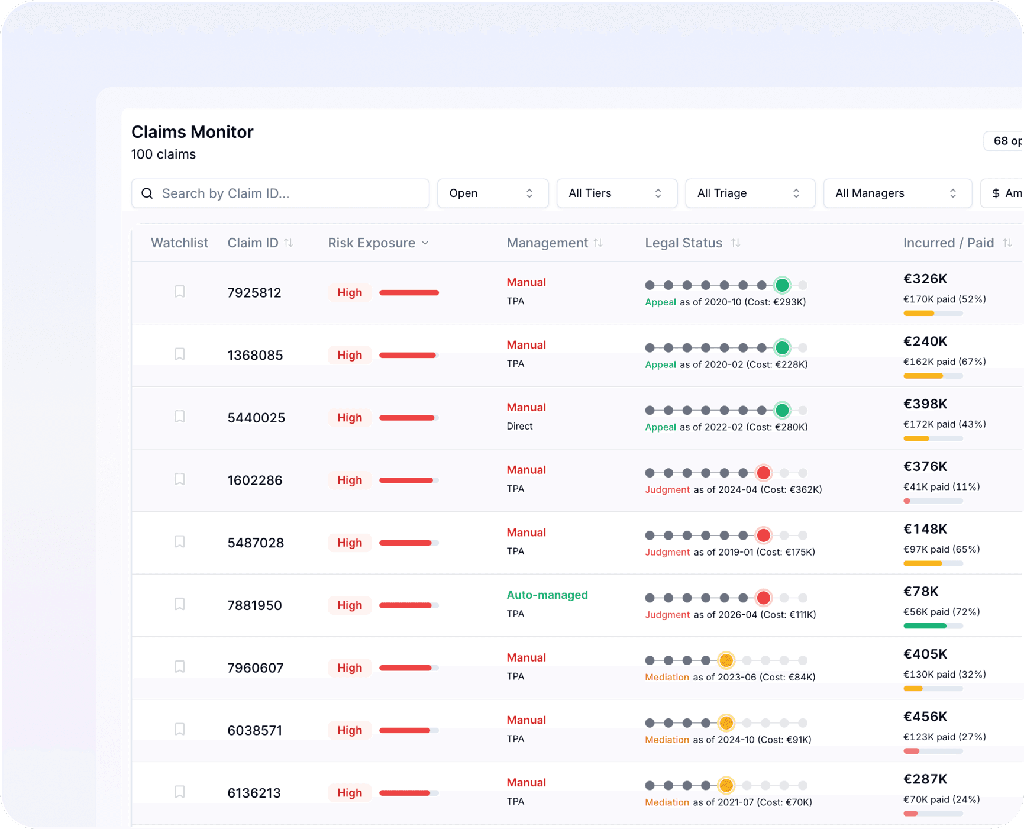Click the orange Mediation stage dot for claim 6136213
Viewport: 1024px width, 829px height.
click(x=726, y=785)
